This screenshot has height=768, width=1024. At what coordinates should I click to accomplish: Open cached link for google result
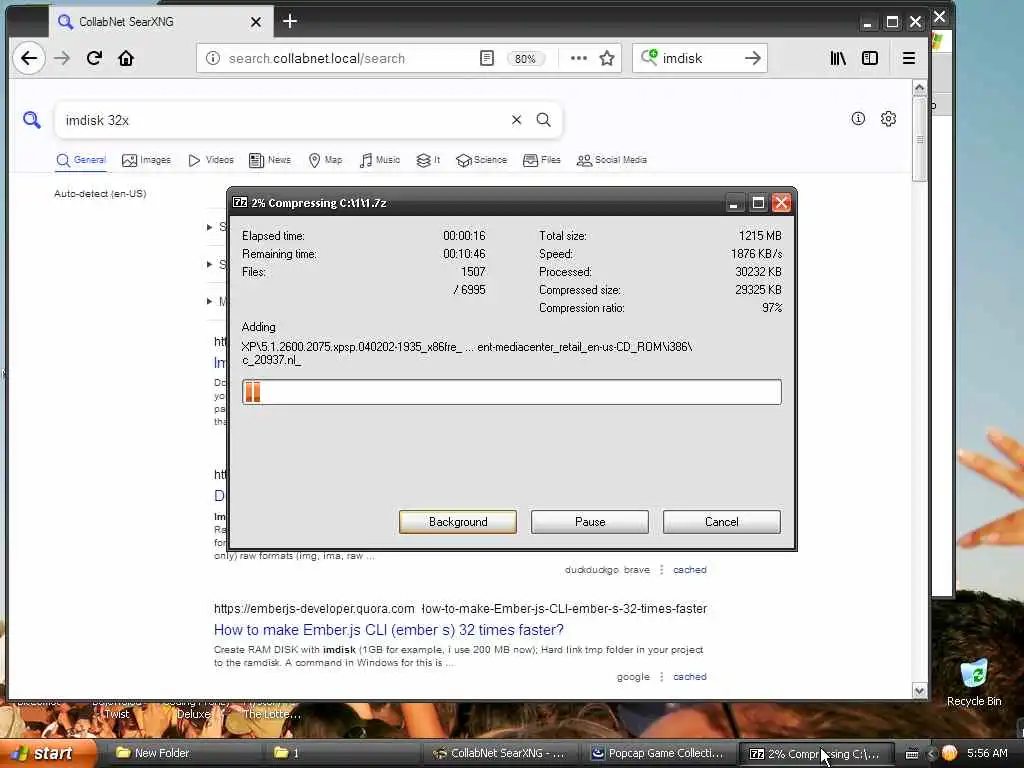(690, 677)
